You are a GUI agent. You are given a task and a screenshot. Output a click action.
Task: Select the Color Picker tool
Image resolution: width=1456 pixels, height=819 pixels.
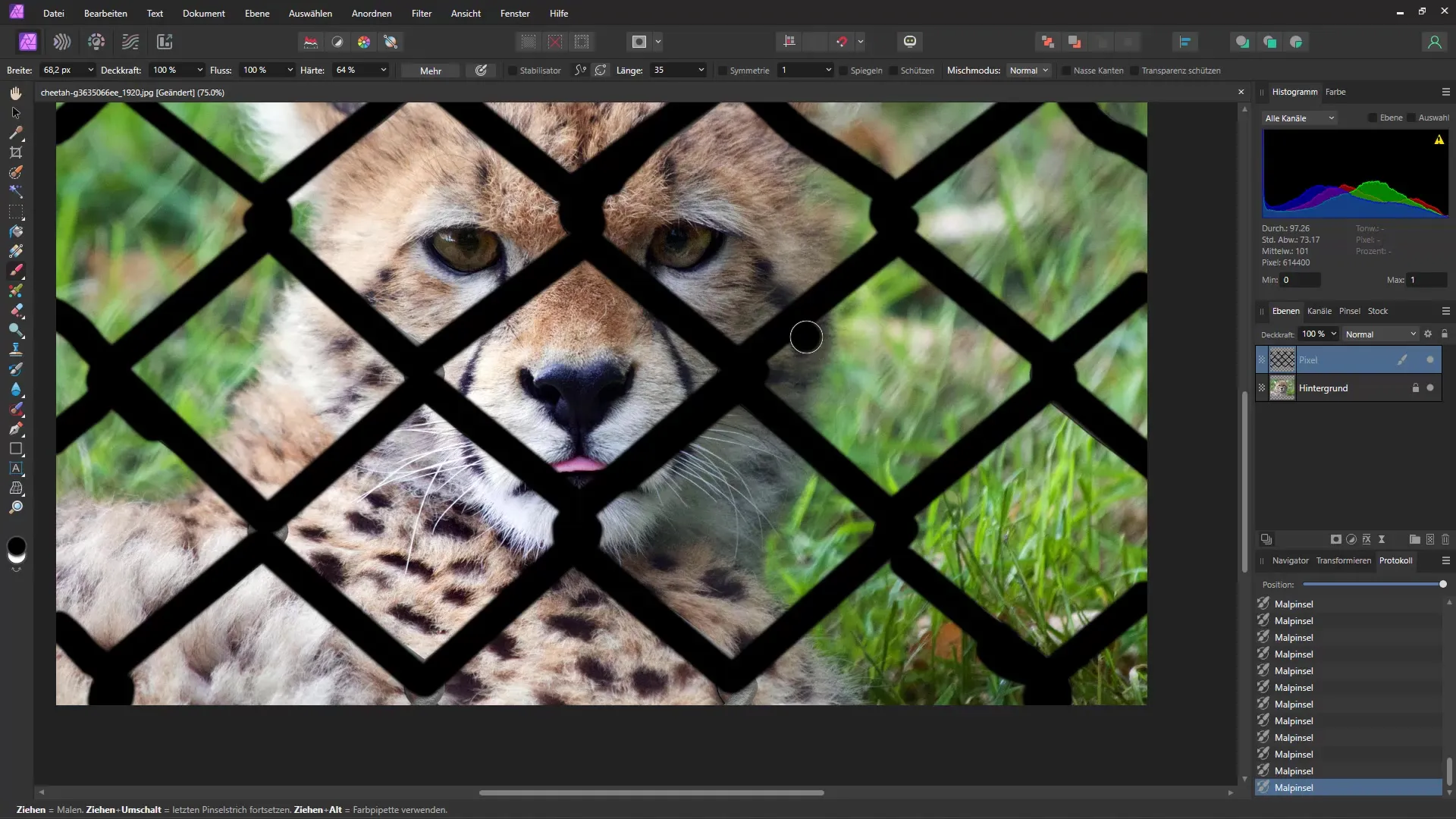(16, 133)
